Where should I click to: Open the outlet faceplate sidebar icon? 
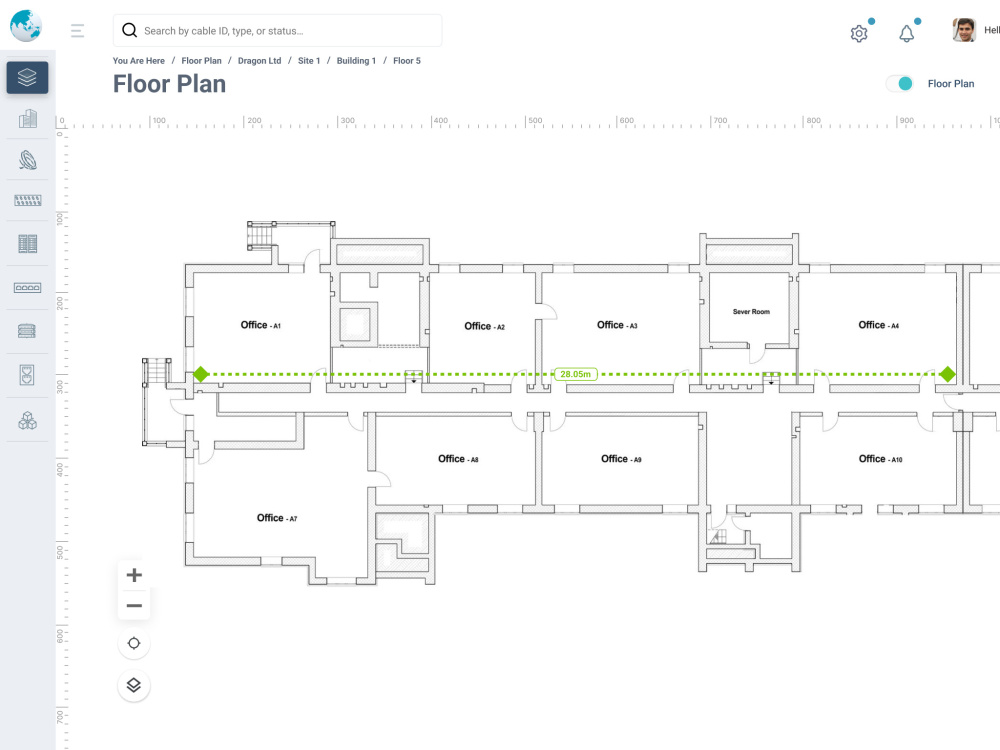(27, 375)
